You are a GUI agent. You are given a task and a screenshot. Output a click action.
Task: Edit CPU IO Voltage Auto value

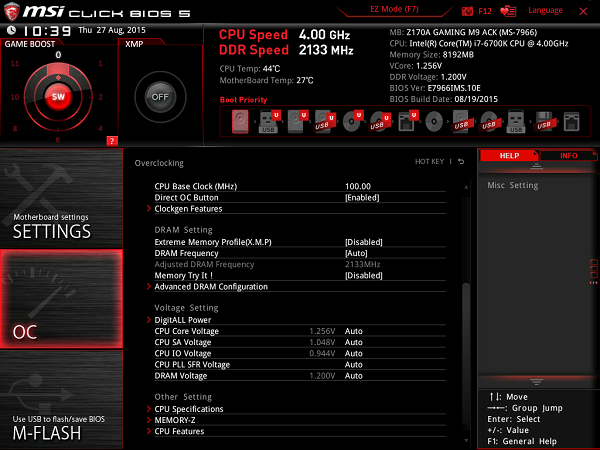(x=354, y=353)
